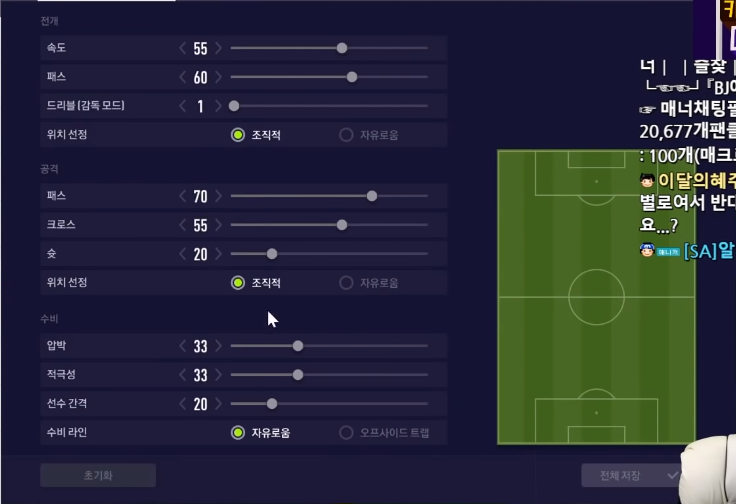Click the 전개 속도 slider handle
This screenshot has height=504, width=736.
[342, 48]
